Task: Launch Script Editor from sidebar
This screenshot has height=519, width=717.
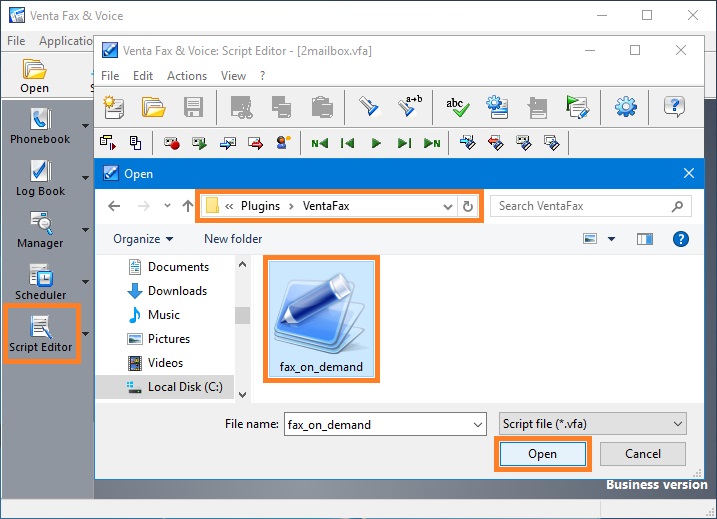Action: 40,334
